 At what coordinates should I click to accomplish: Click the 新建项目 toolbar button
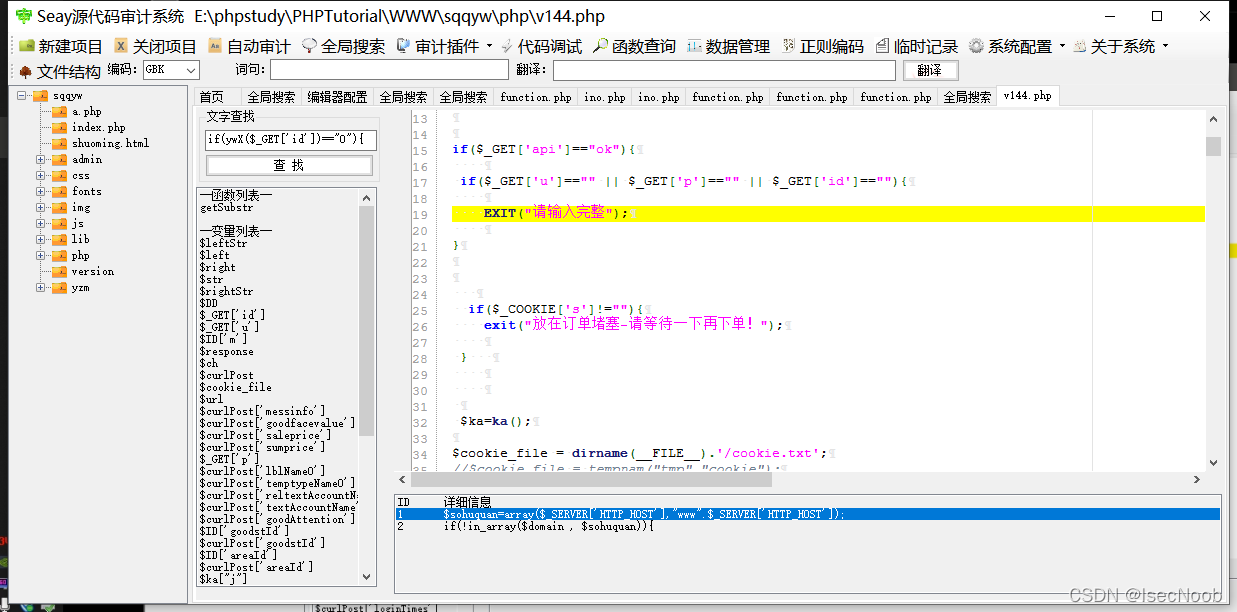[61, 47]
